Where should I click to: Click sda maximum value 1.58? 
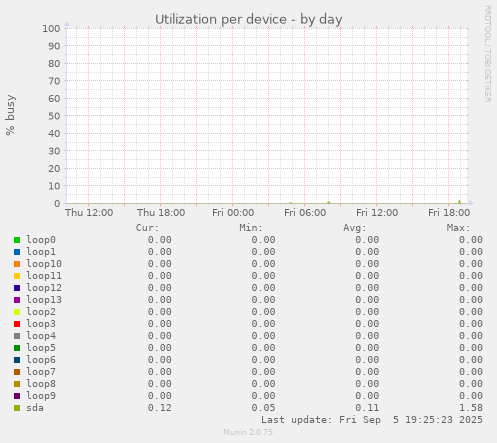[x=471, y=408]
